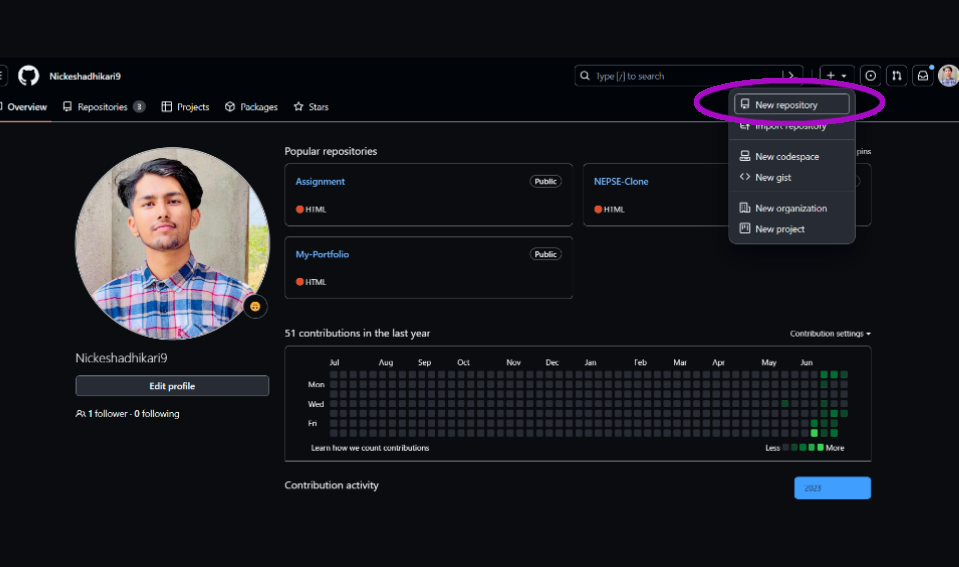Click the New project board icon

tap(744, 228)
